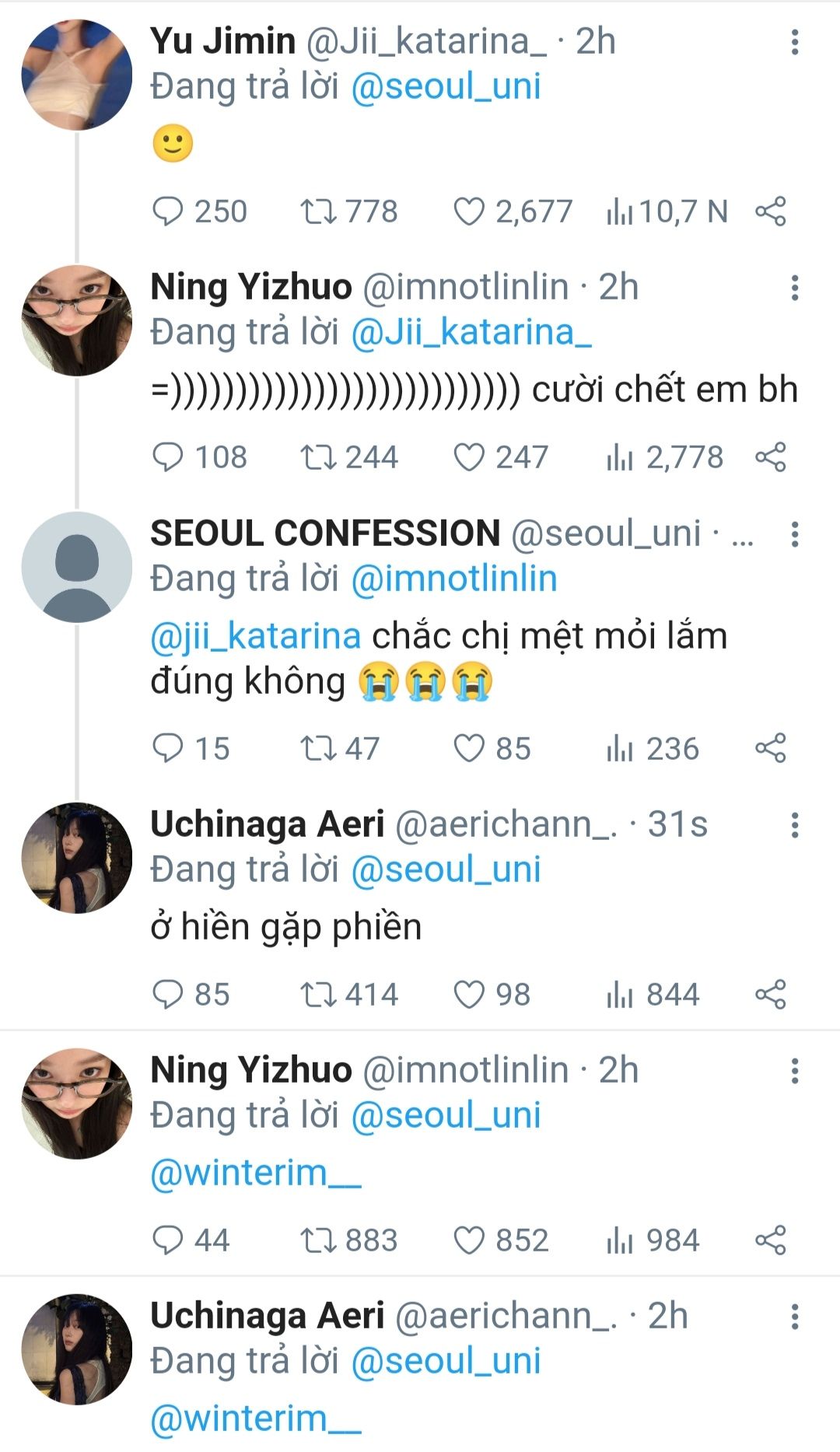Retweet Yu Jimin's tweet with 778 retweets
840x1452 pixels.
click(x=317, y=212)
